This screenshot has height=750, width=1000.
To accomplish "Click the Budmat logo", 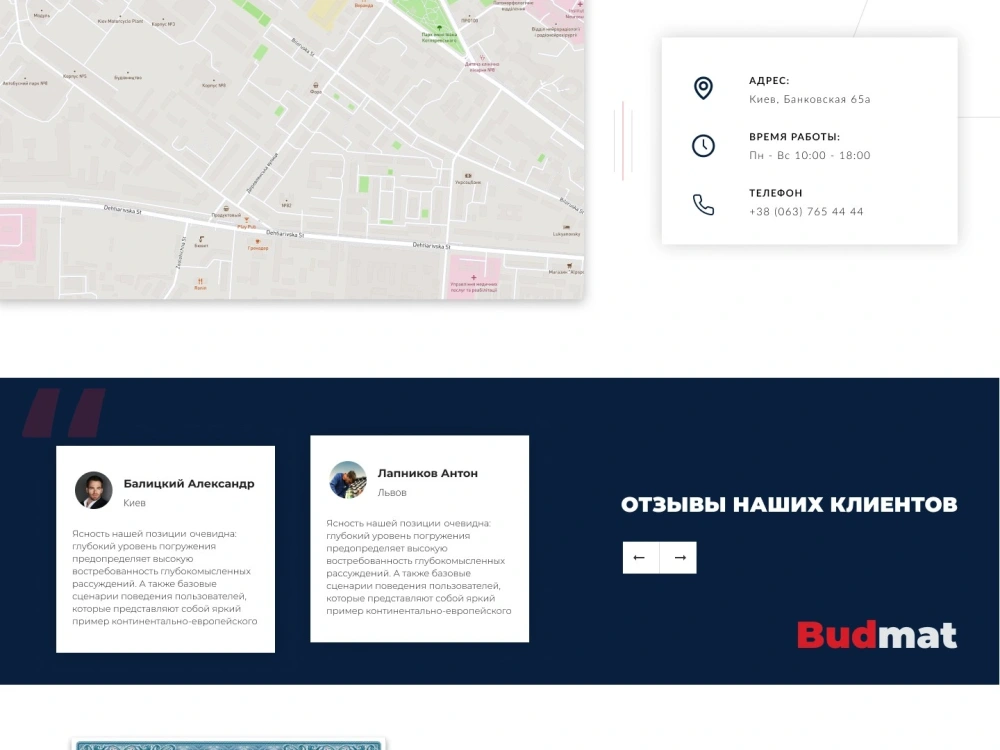I will tap(877, 635).
